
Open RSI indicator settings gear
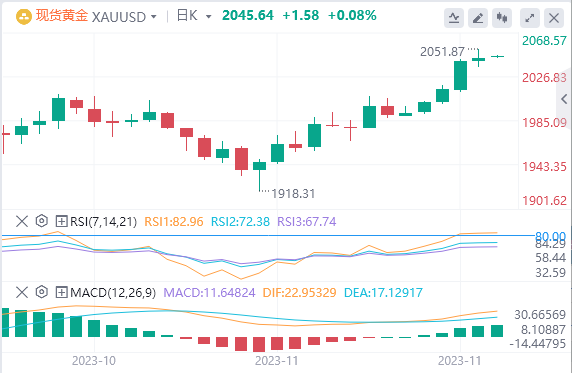click(42, 221)
